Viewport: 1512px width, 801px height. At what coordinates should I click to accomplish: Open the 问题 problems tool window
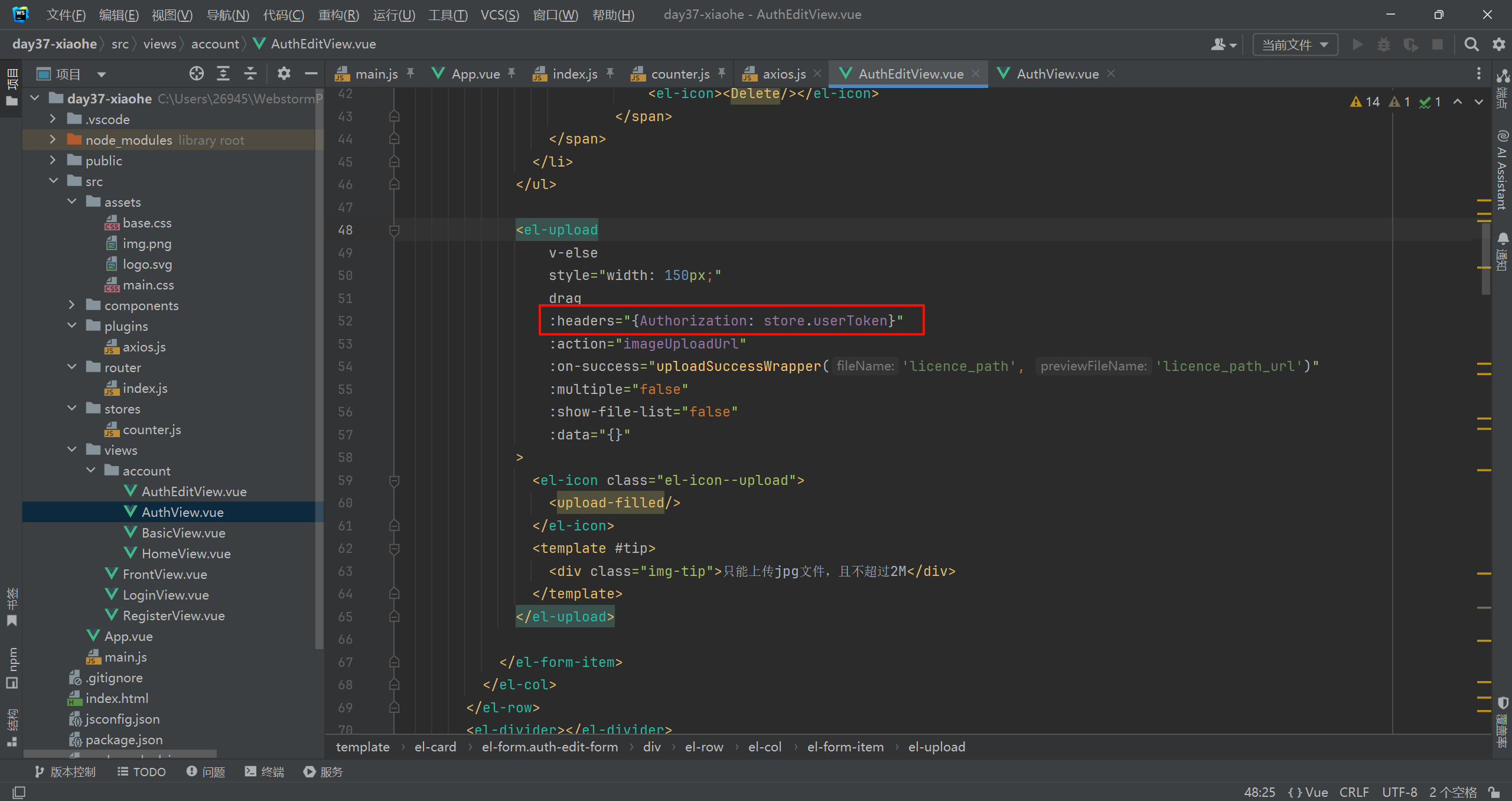click(x=206, y=772)
